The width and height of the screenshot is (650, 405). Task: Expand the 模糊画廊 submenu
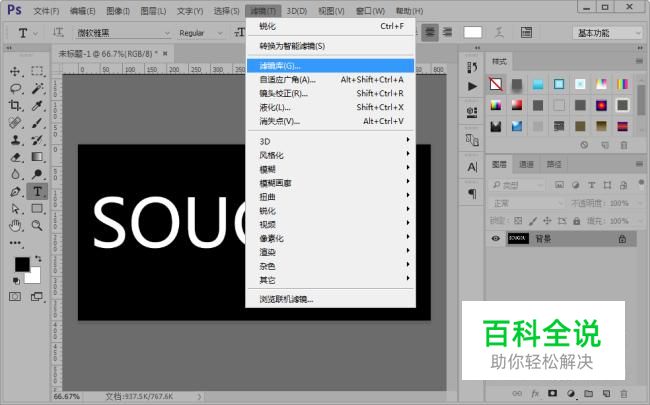point(331,183)
